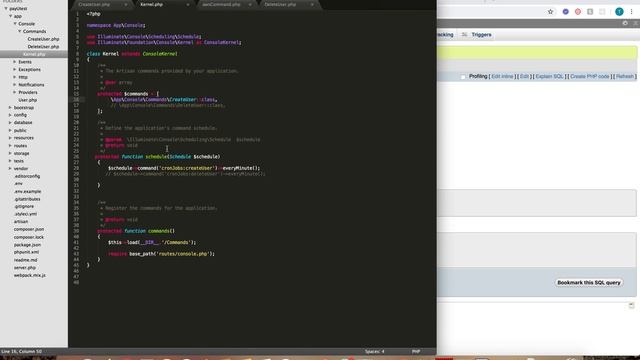Collapse the project root folder in sidebar
The height and width of the screenshot is (360, 640).
[x=6, y=9]
